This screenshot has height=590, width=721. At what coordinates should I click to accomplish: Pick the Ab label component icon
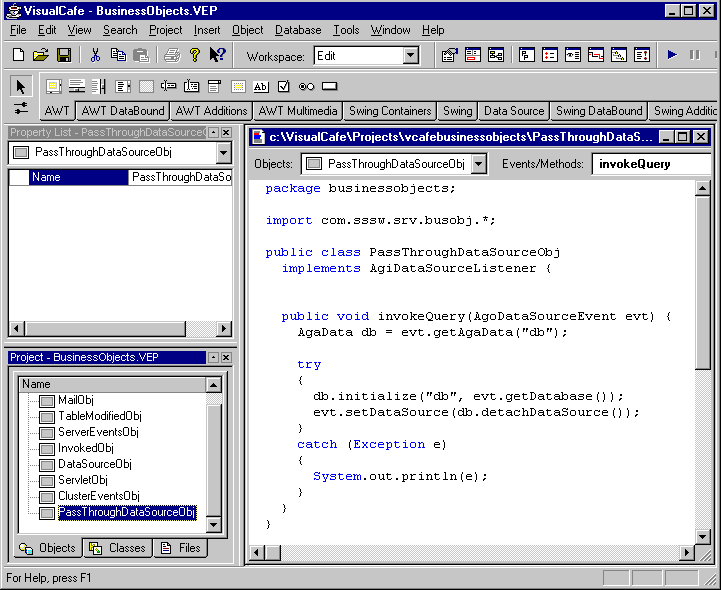[261, 86]
